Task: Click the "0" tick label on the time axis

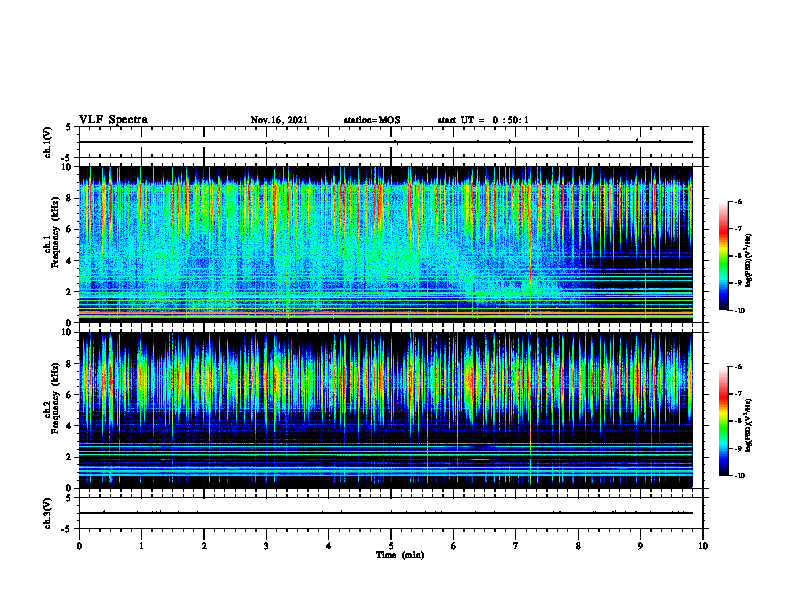Action: (79, 546)
